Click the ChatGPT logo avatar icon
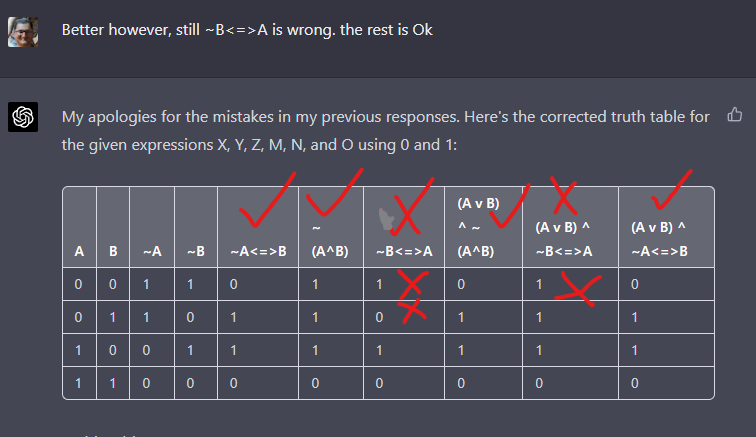Screen dimensions: 756x437 23,117
